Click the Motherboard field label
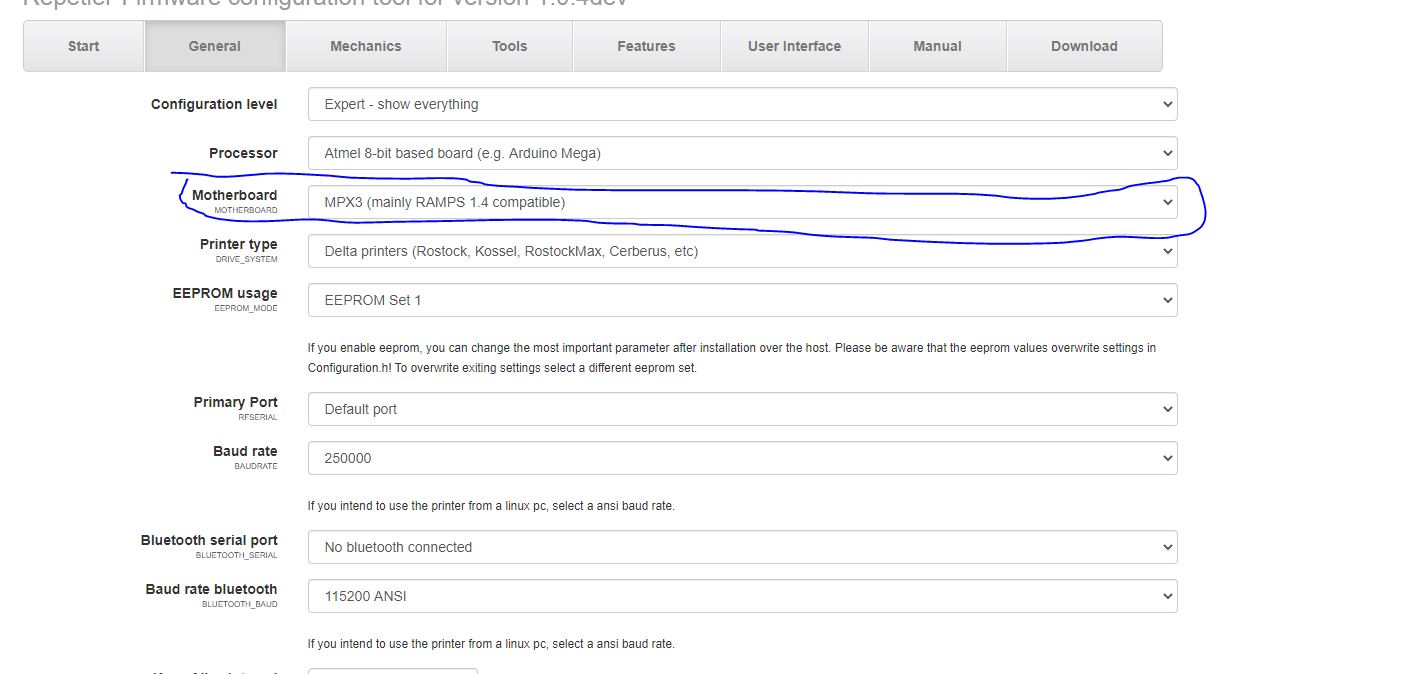Viewport: 1409px width, 674px height. [234, 196]
